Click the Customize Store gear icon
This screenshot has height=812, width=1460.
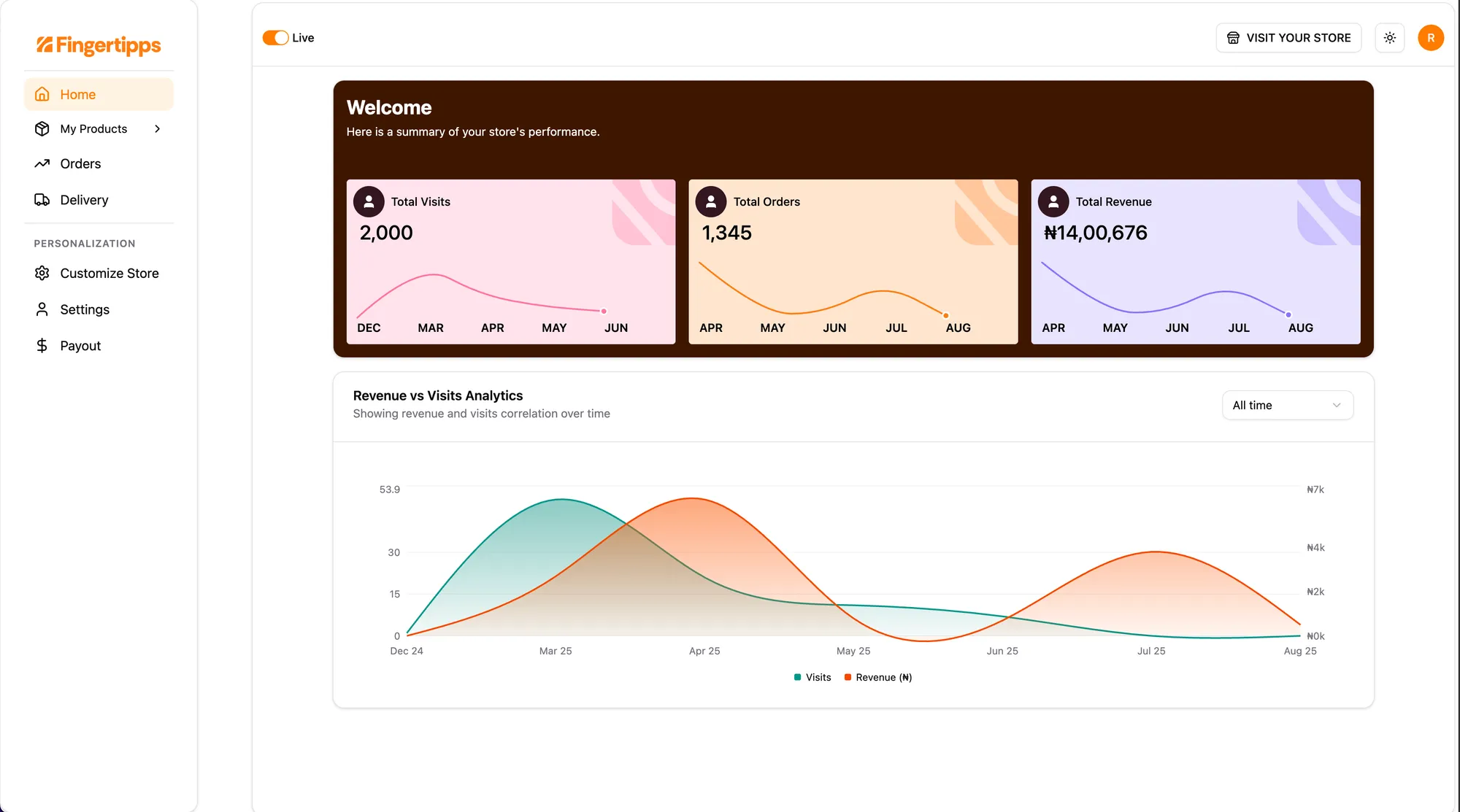click(42, 273)
